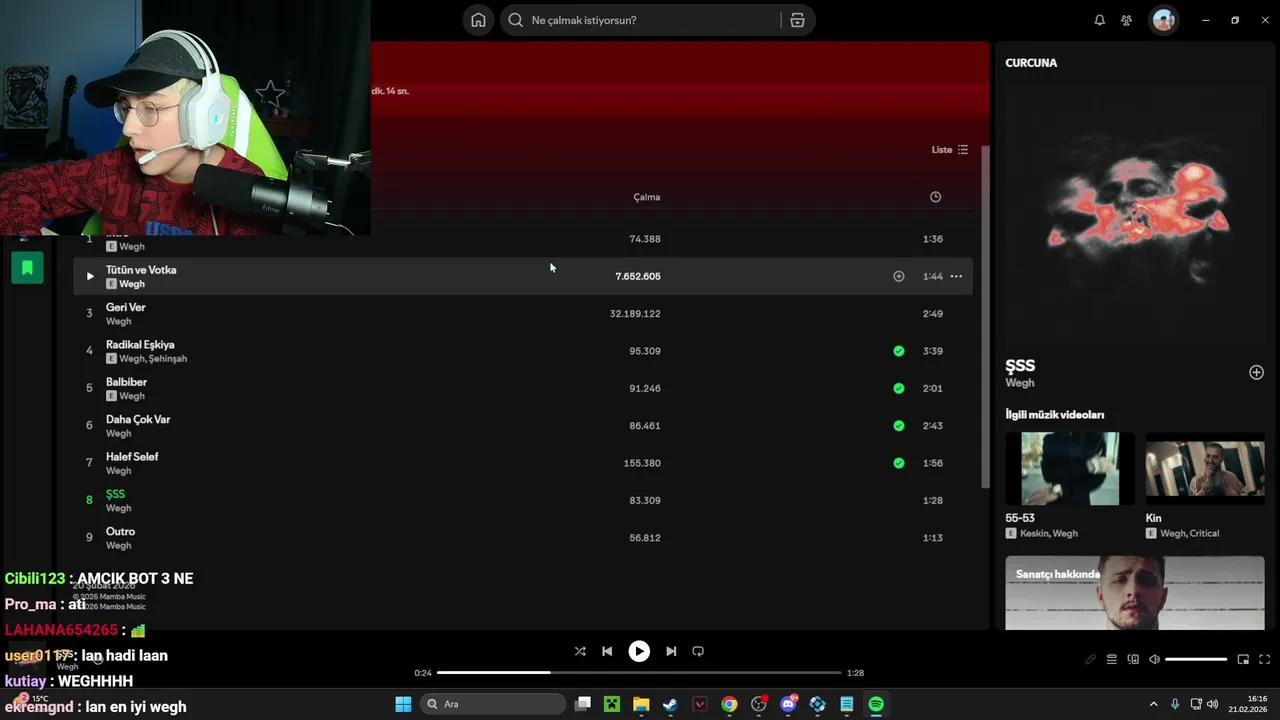Open the ŞSS title link in Now Playing

1020,366
